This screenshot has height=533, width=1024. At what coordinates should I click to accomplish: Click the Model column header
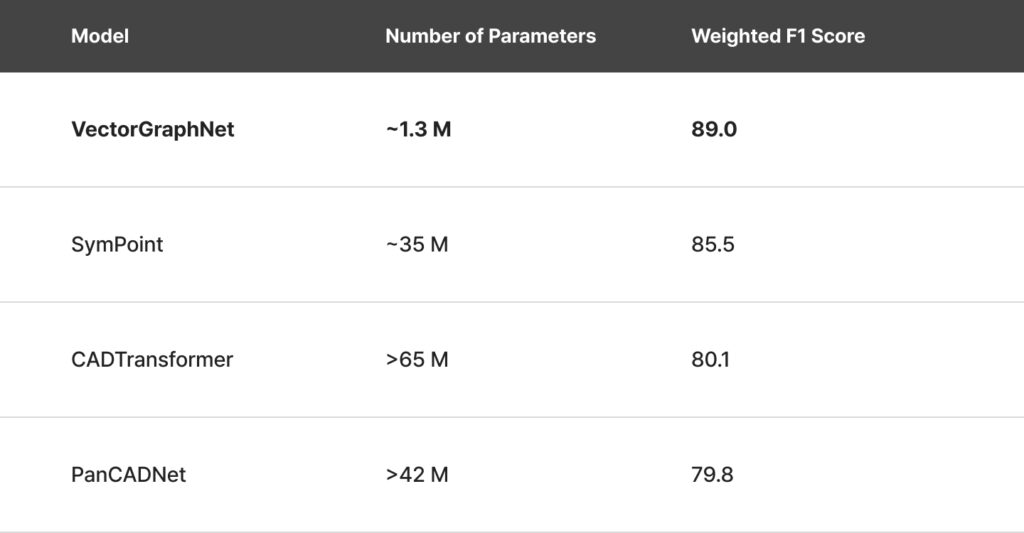click(x=100, y=36)
